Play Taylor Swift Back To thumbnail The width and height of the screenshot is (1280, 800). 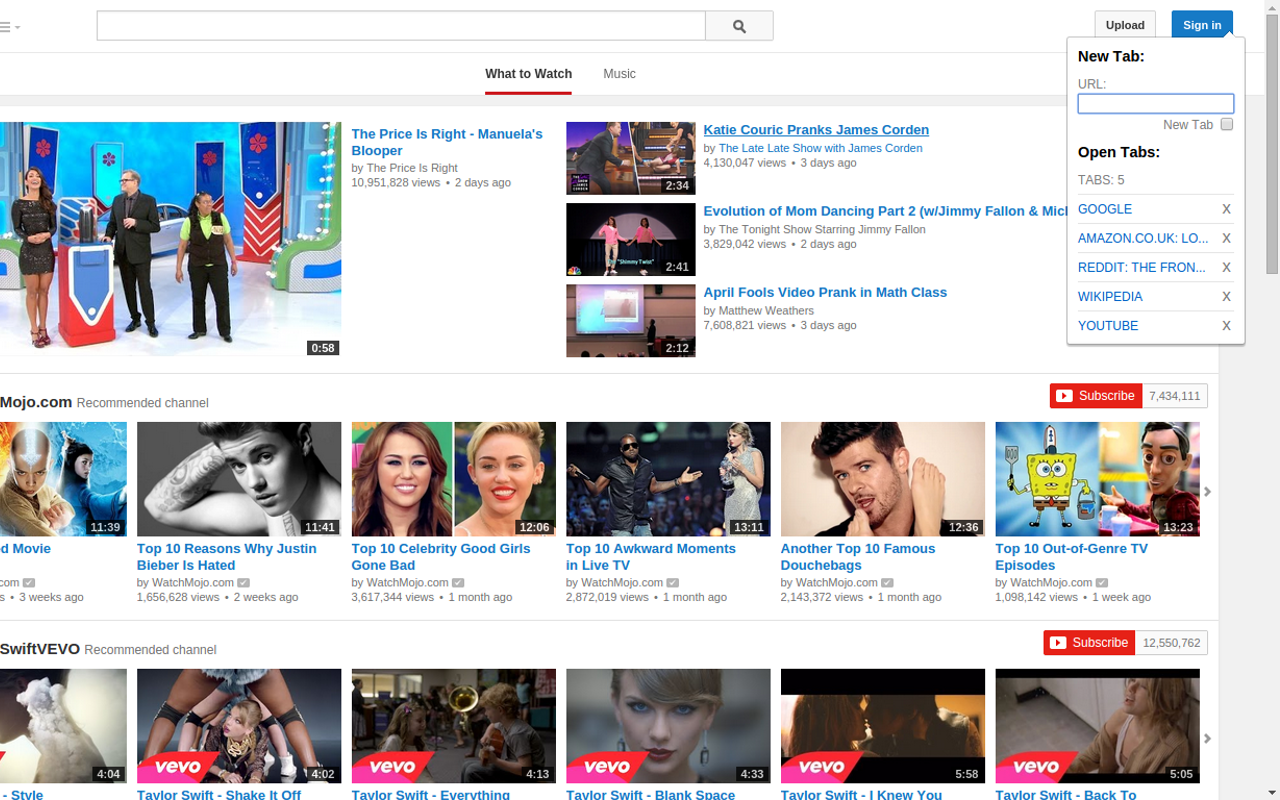pyautogui.click(x=1097, y=726)
